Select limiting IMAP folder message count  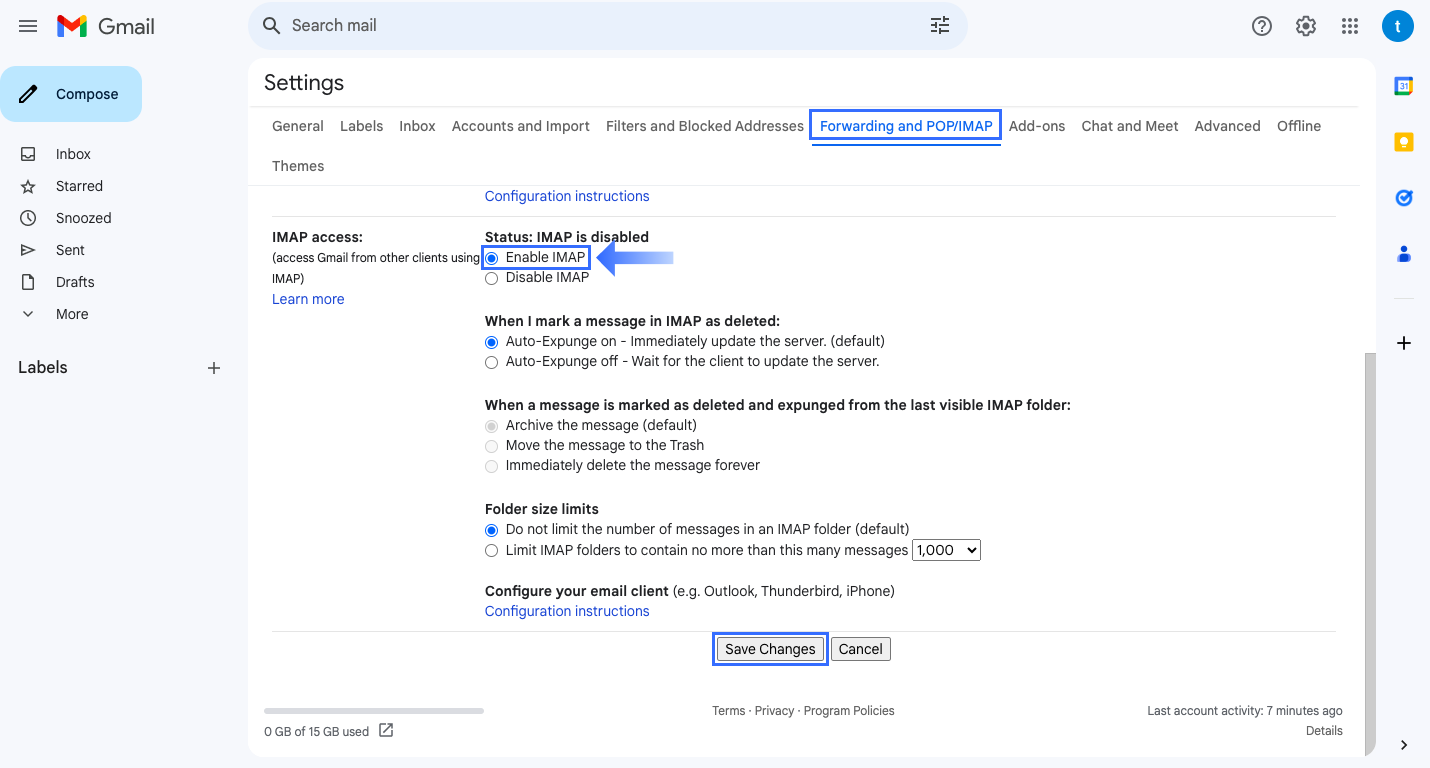[491, 550]
